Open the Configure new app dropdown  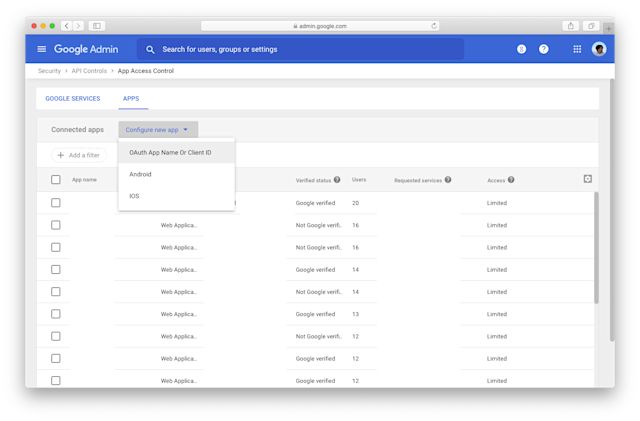click(158, 130)
